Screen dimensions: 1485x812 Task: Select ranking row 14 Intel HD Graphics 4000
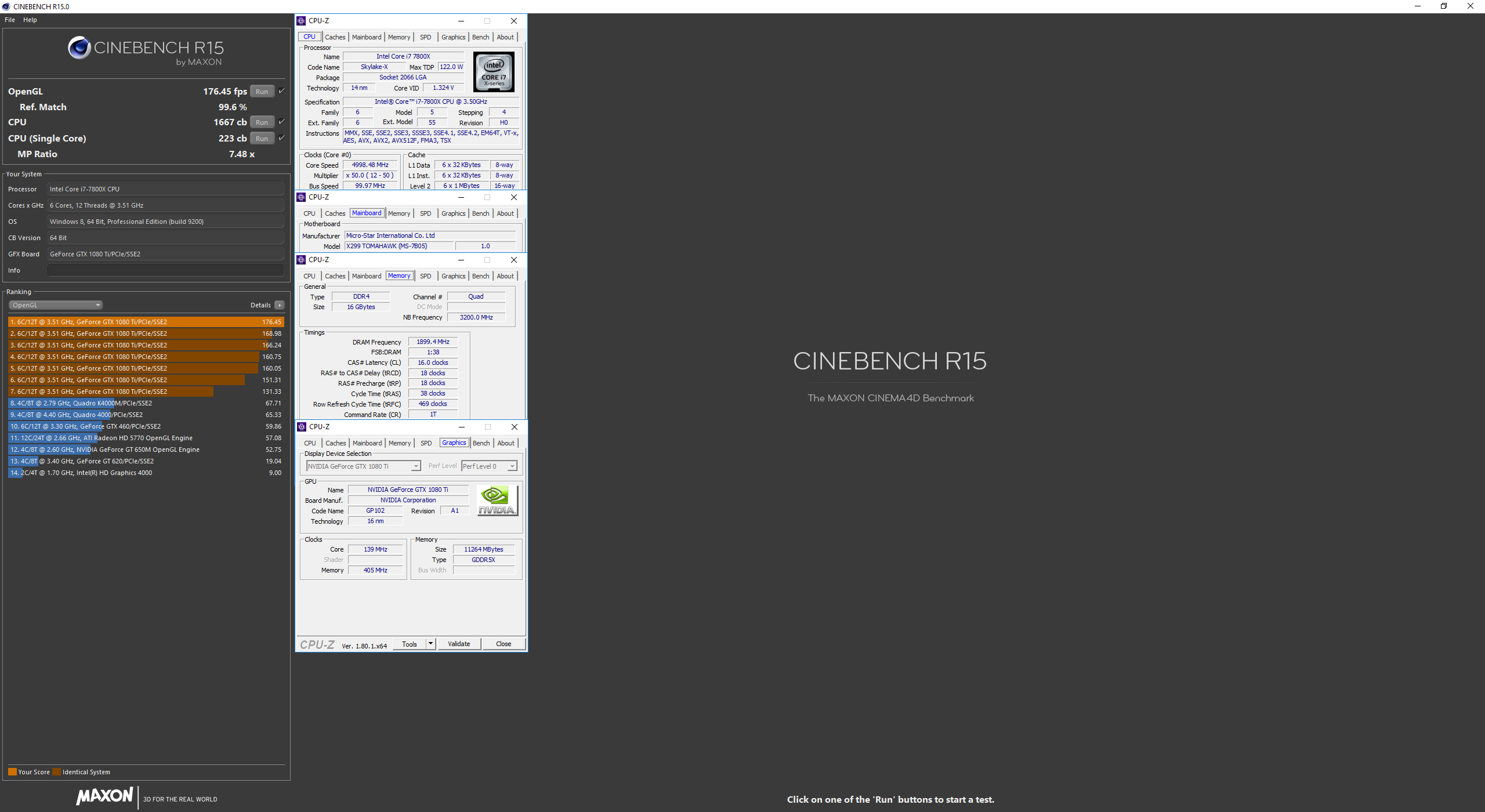(146, 473)
